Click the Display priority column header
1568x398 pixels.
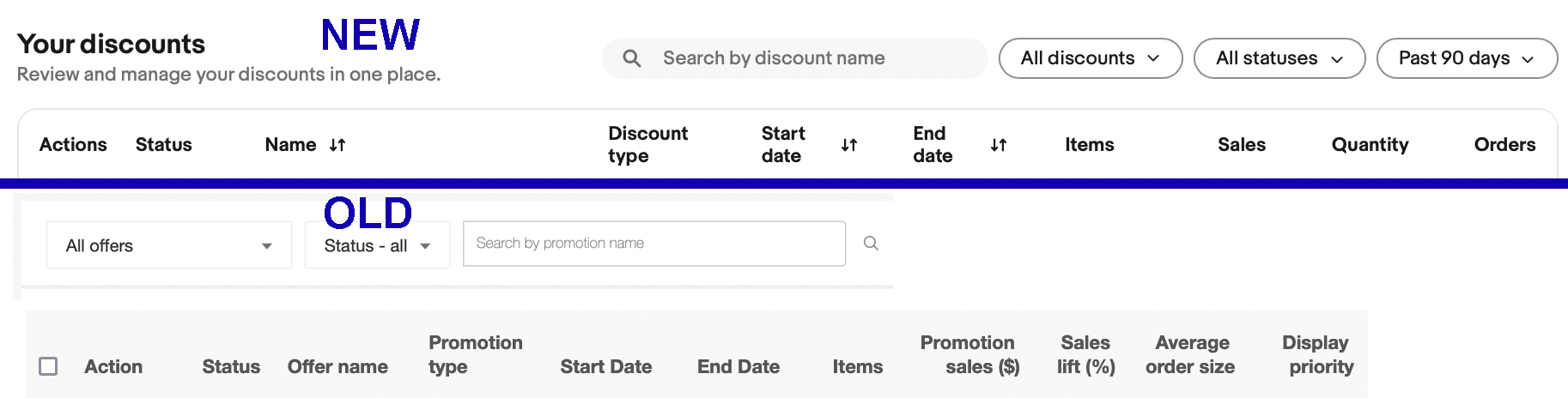(1317, 354)
